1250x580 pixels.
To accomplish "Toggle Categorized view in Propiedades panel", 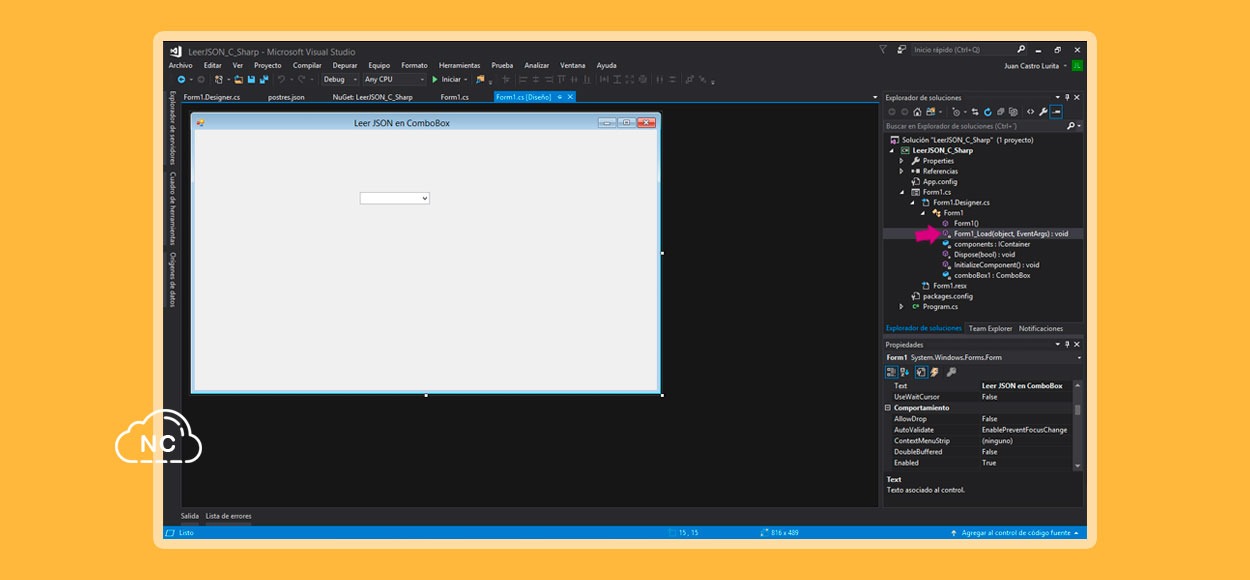I will click(x=891, y=372).
